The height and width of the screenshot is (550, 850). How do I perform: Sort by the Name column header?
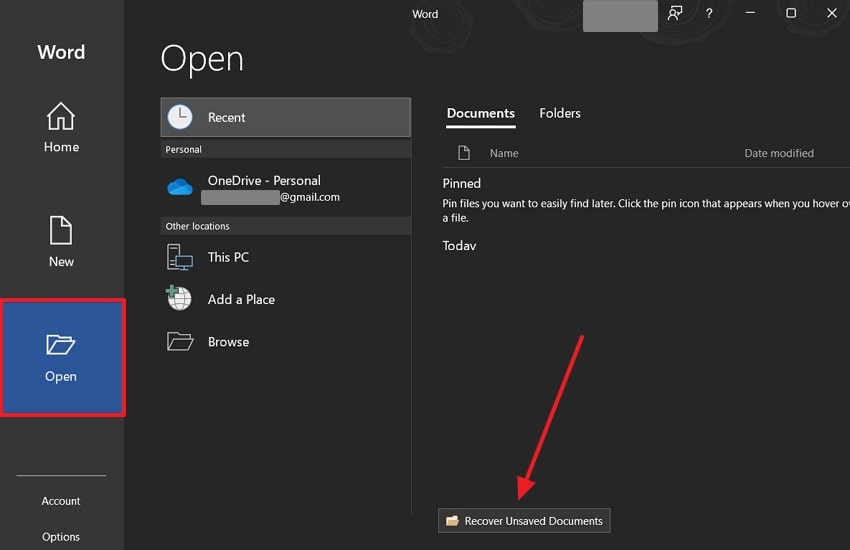coord(504,153)
